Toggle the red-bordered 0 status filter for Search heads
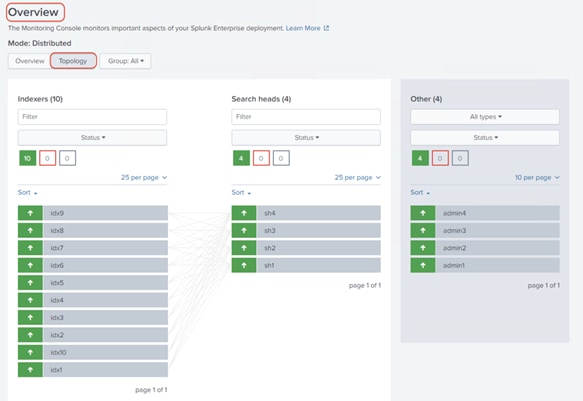 tap(261, 158)
